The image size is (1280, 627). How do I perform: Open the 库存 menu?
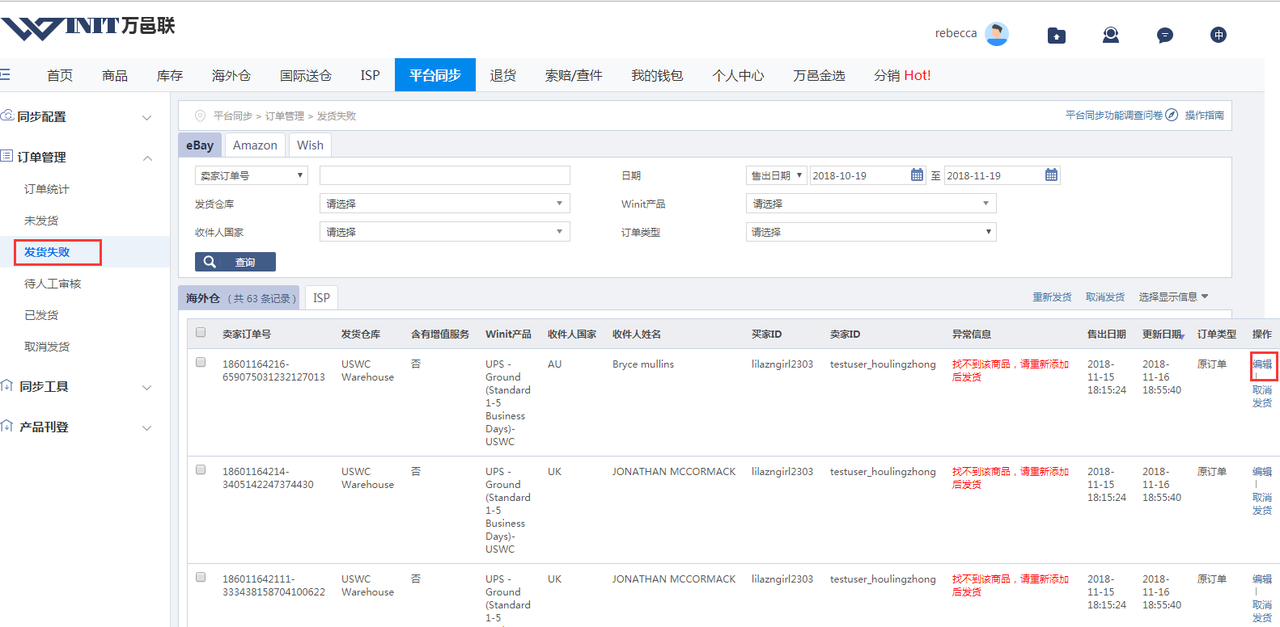[x=170, y=75]
